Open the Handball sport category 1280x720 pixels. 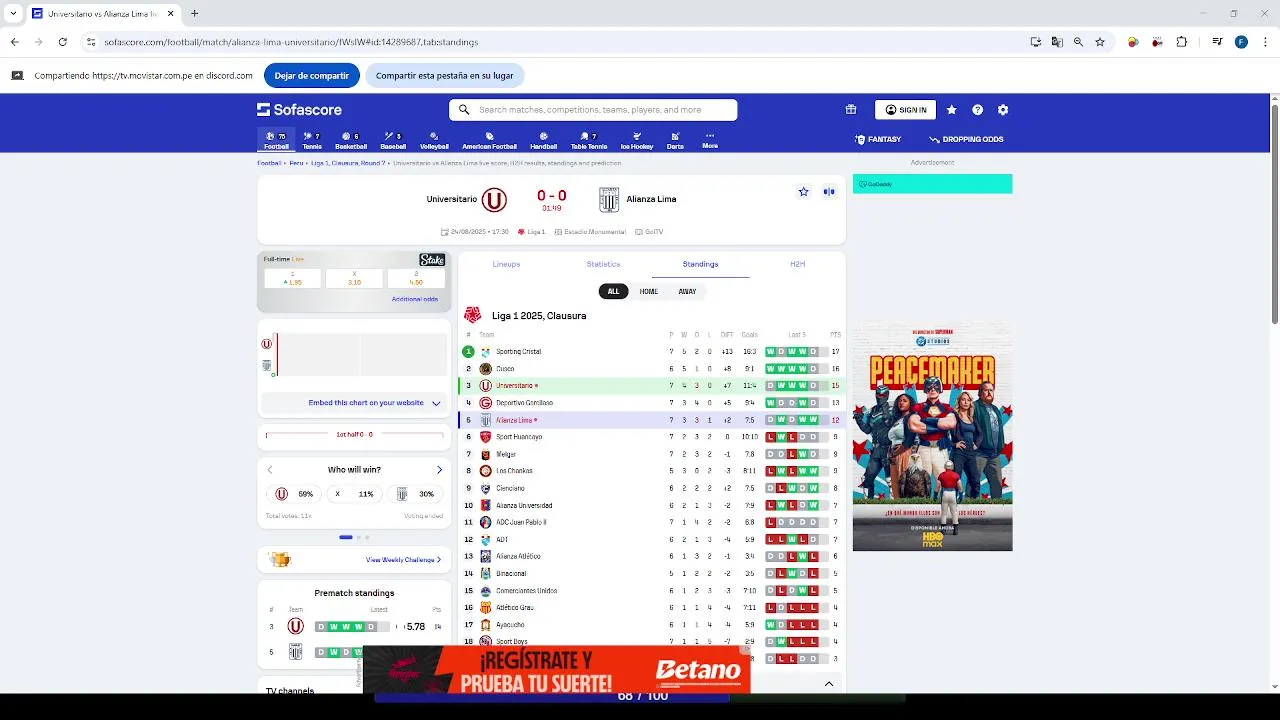tap(544, 140)
